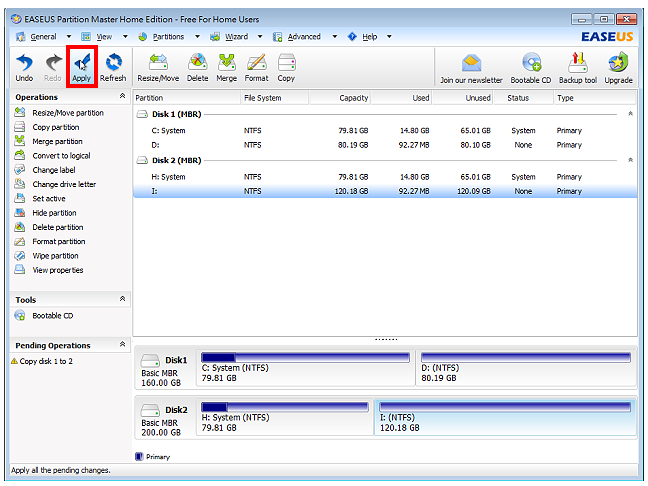Choose Format partition in sidebar
This screenshot has width=648, height=486.
point(50,241)
